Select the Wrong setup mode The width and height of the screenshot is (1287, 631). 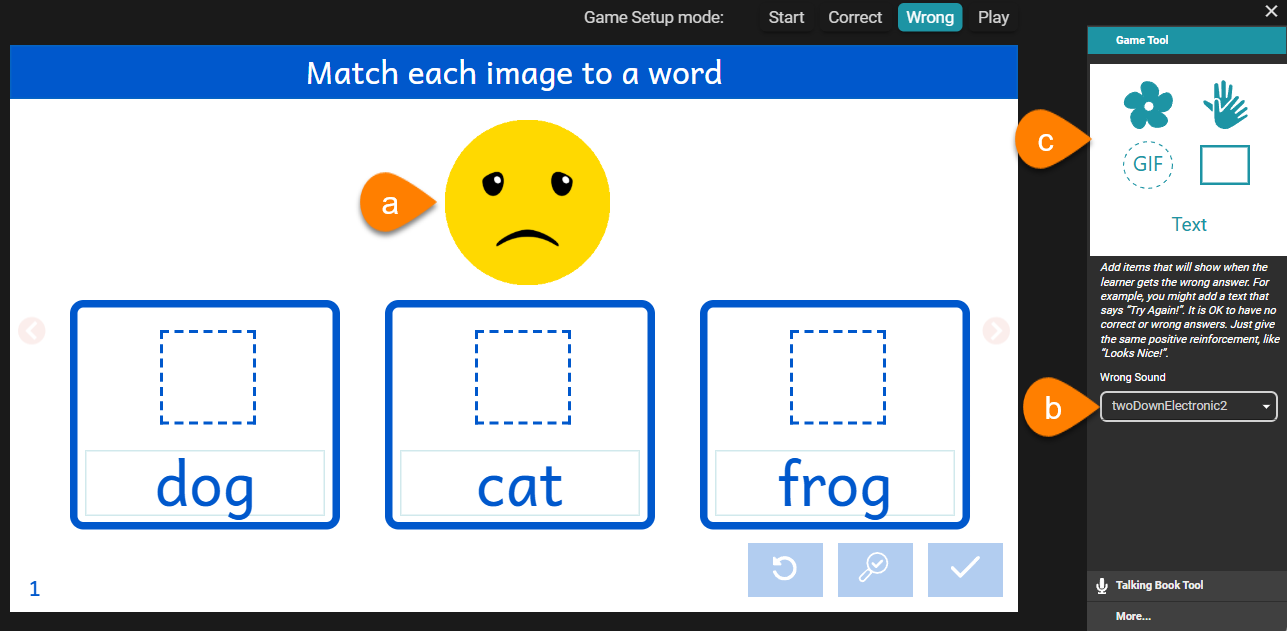930,17
